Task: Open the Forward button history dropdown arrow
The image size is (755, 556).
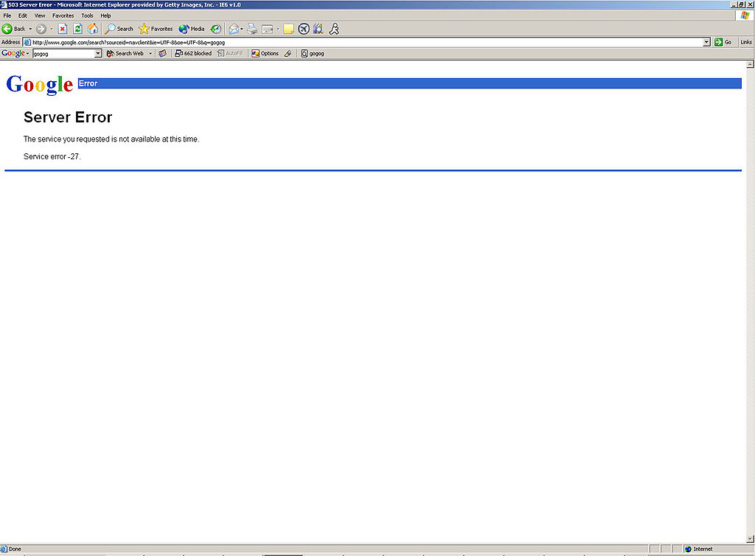Action: point(52,29)
